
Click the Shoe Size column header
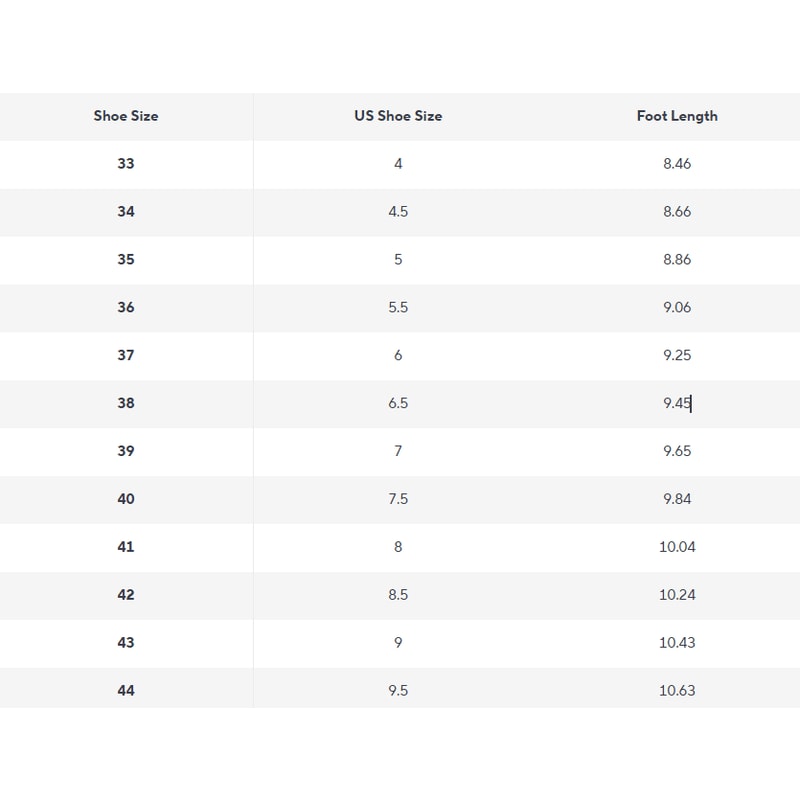(126, 116)
